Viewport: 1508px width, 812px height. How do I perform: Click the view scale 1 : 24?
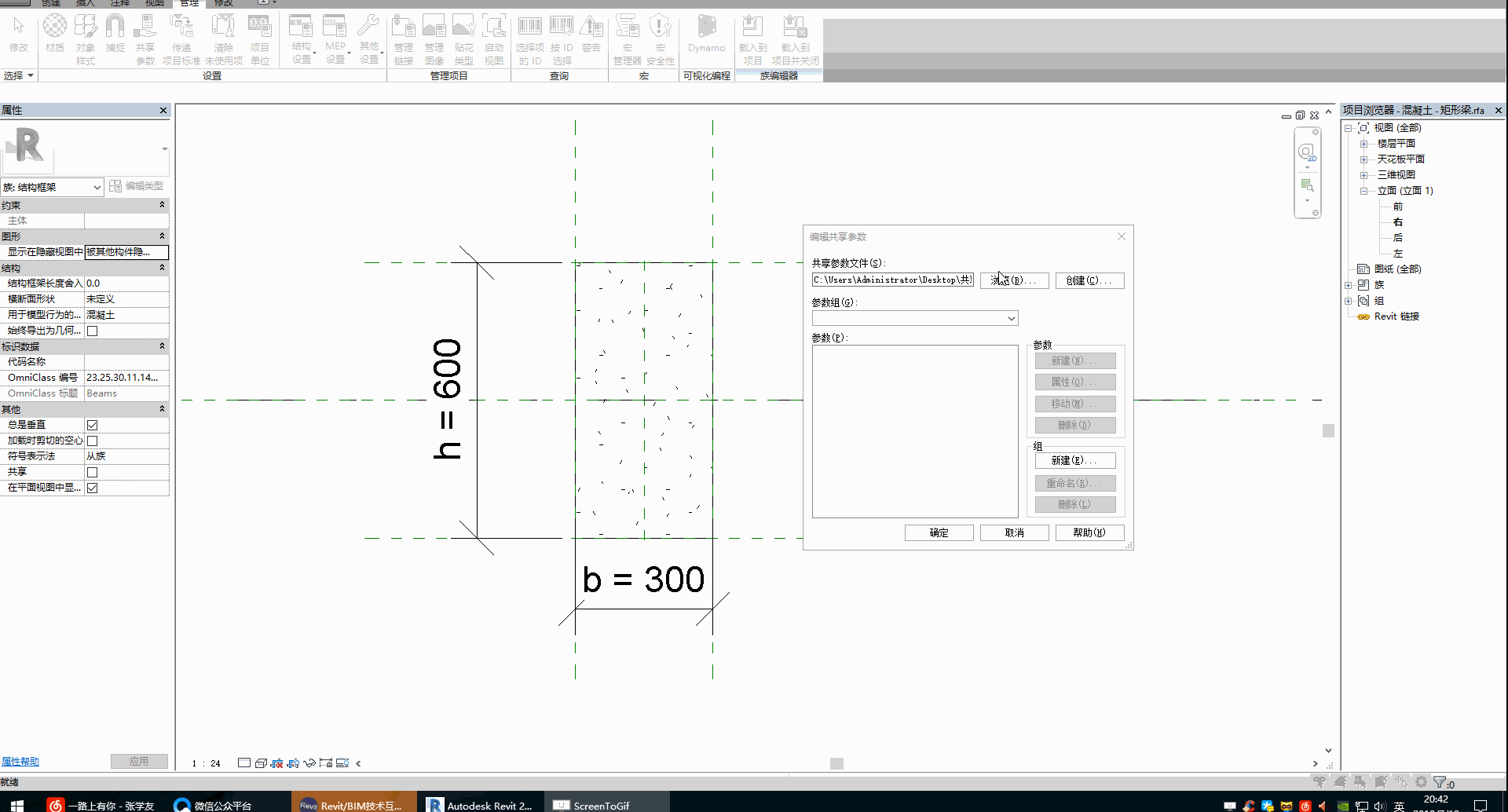[206, 763]
